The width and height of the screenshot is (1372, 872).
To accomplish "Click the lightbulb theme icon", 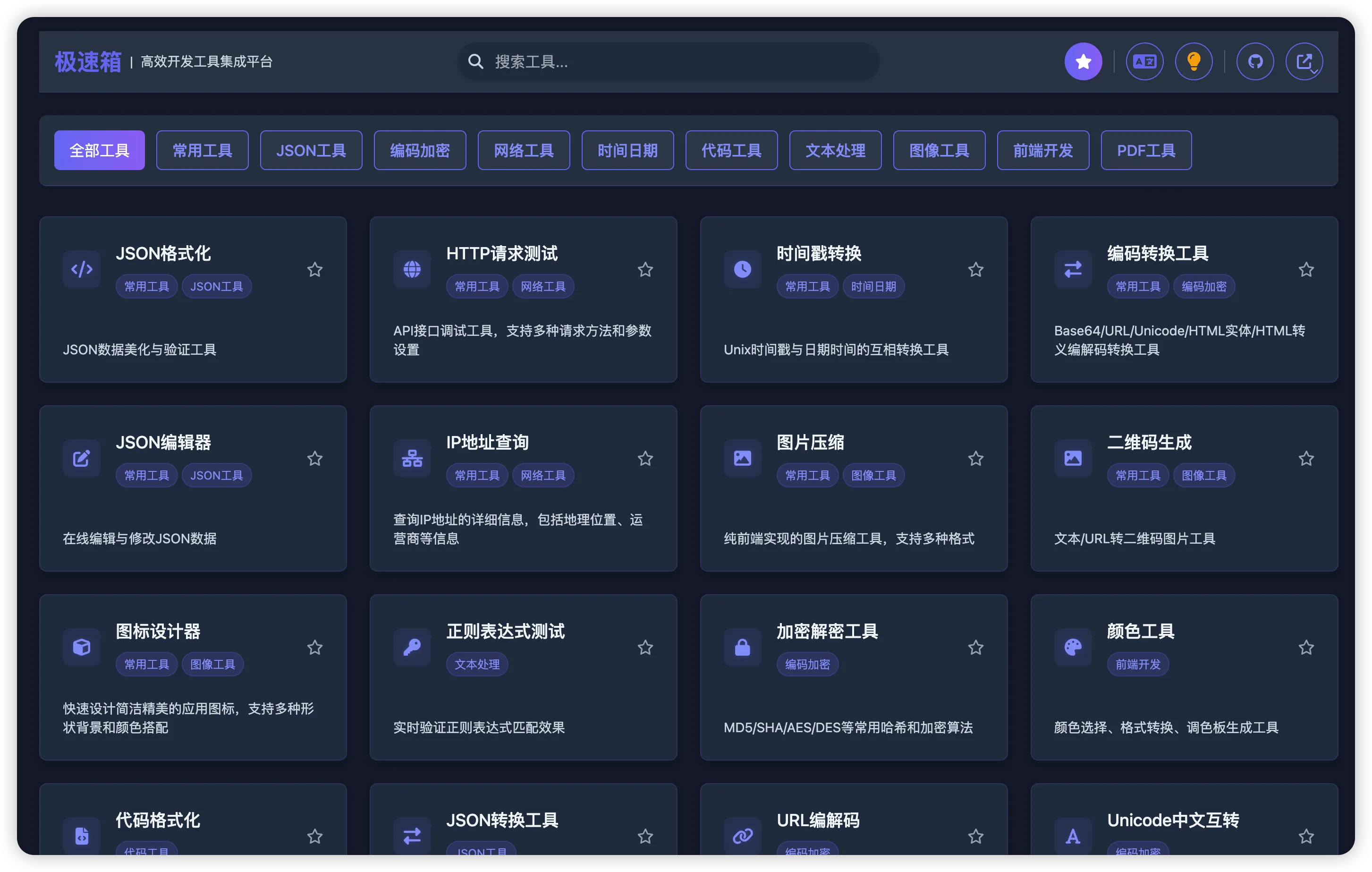I will pos(1194,61).
